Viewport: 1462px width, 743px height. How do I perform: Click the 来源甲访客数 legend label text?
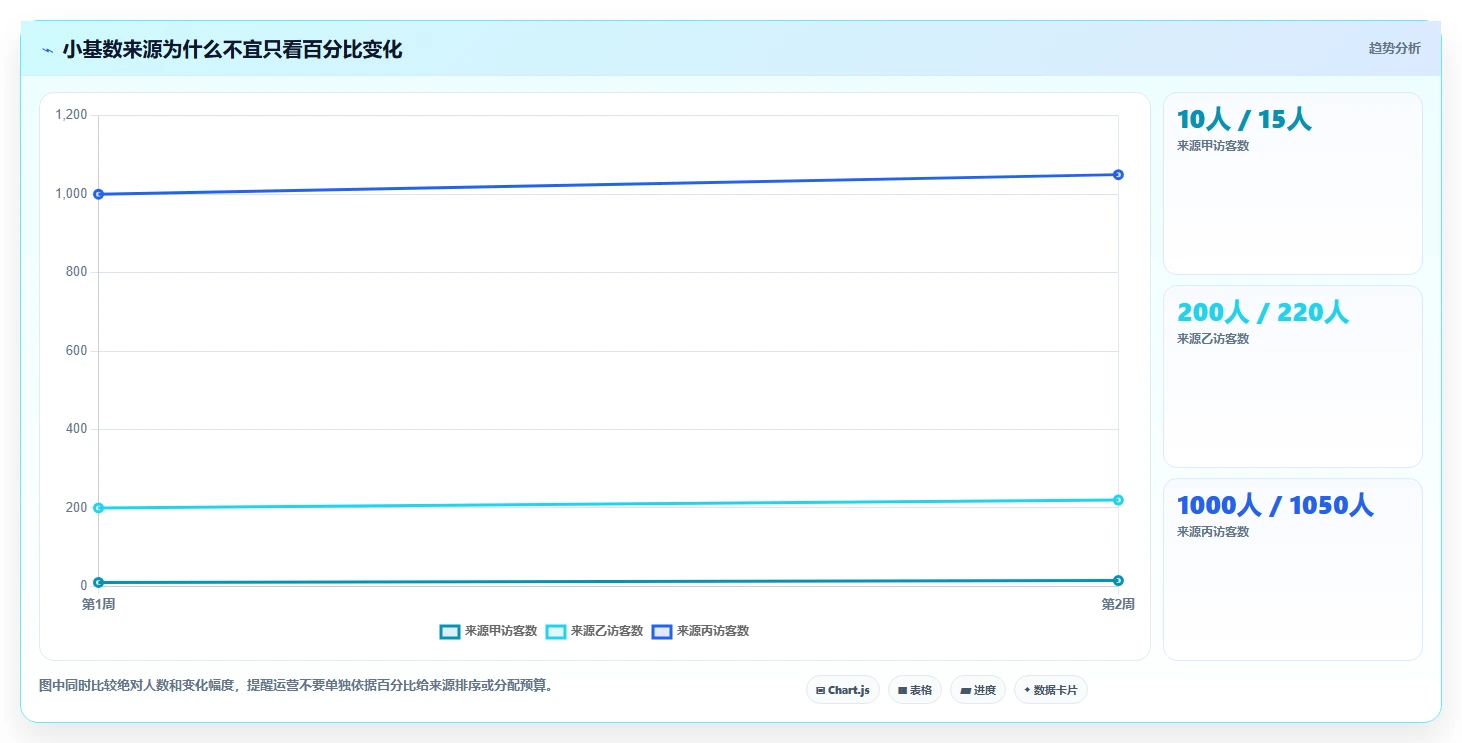point(501,632)
